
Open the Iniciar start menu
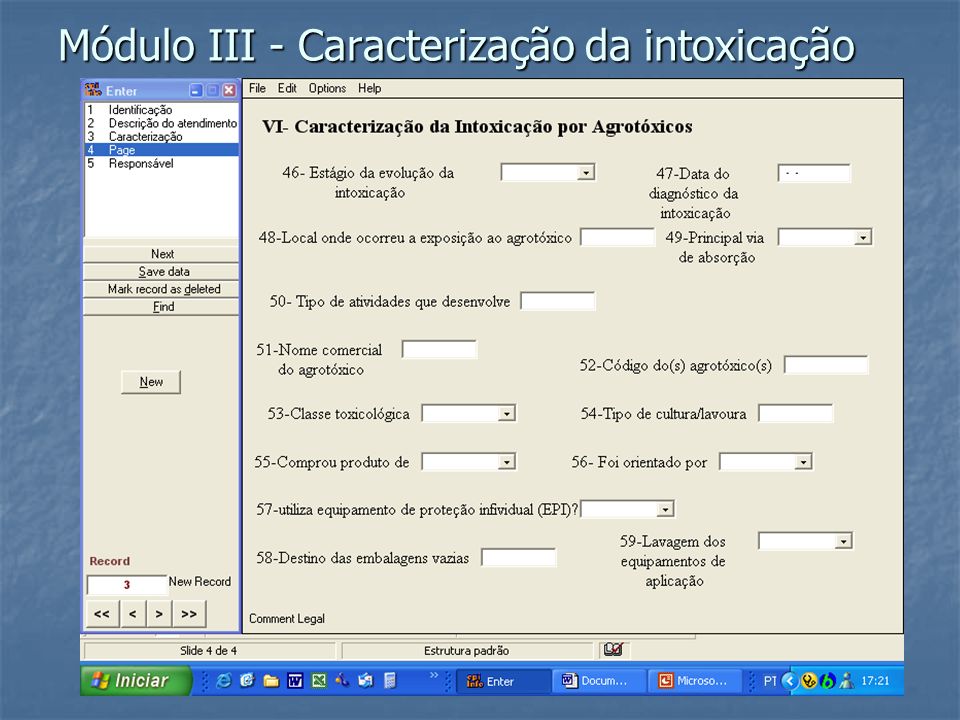pyautogui.click(x=137, y=680)
